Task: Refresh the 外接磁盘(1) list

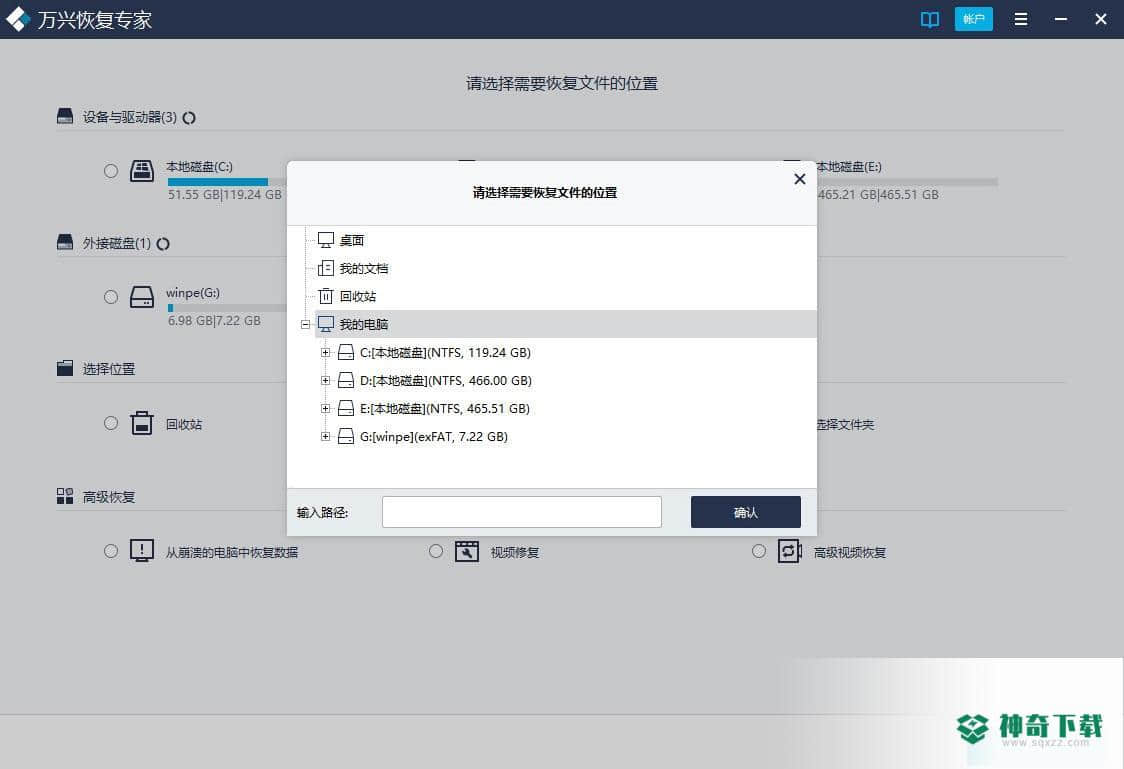Action: (163, 244)
